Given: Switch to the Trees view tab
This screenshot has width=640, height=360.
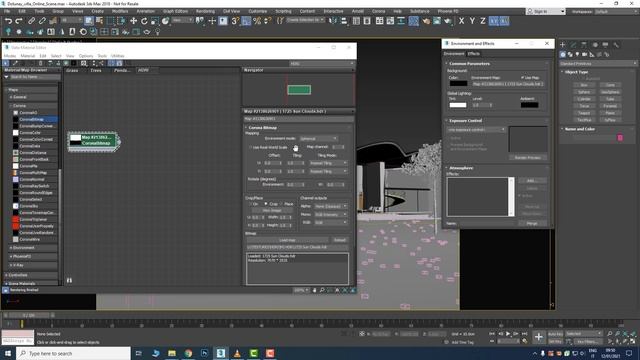Looking at the screenshot, I should click(x=96, y=70).
